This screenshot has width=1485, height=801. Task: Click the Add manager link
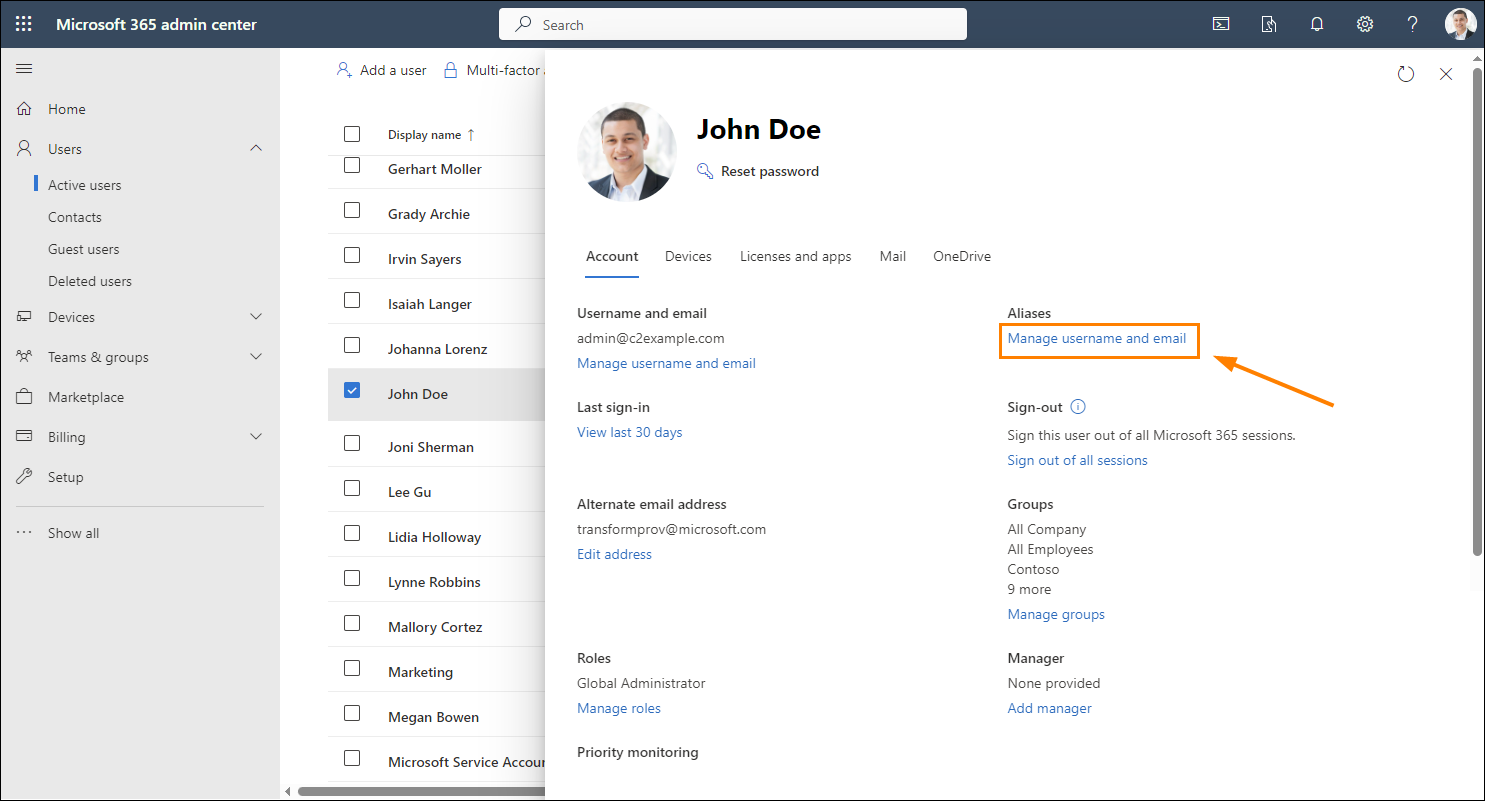(1050, 708)
